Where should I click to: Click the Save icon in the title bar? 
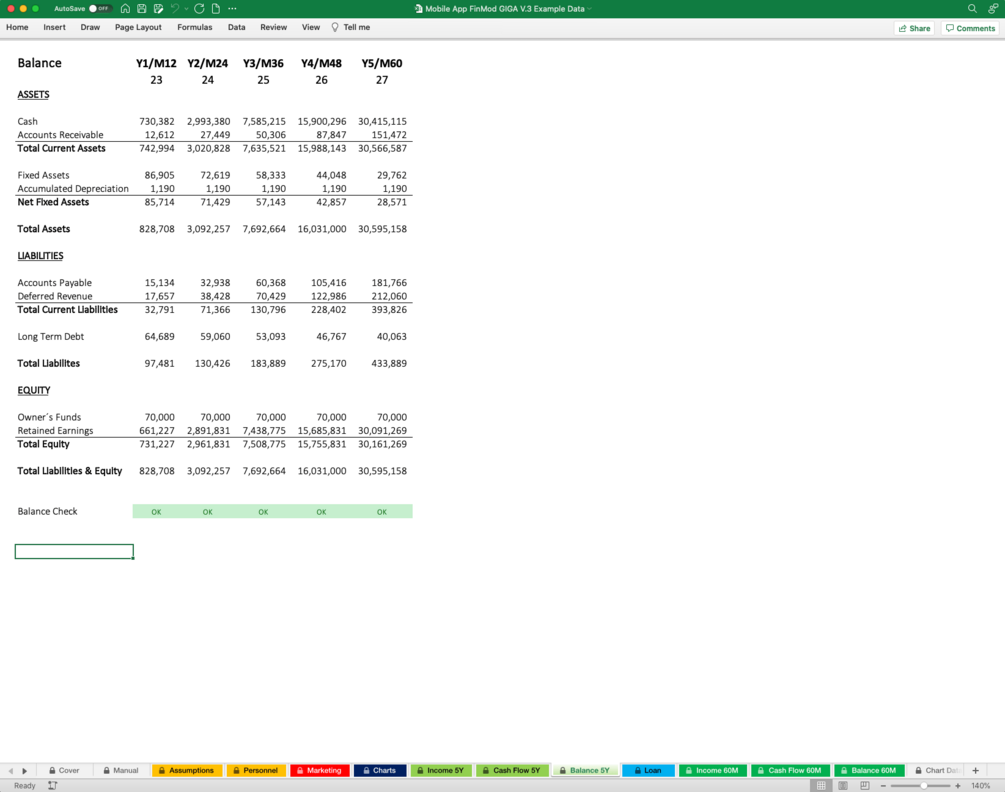pyautogui.click(x=142, y=8)
